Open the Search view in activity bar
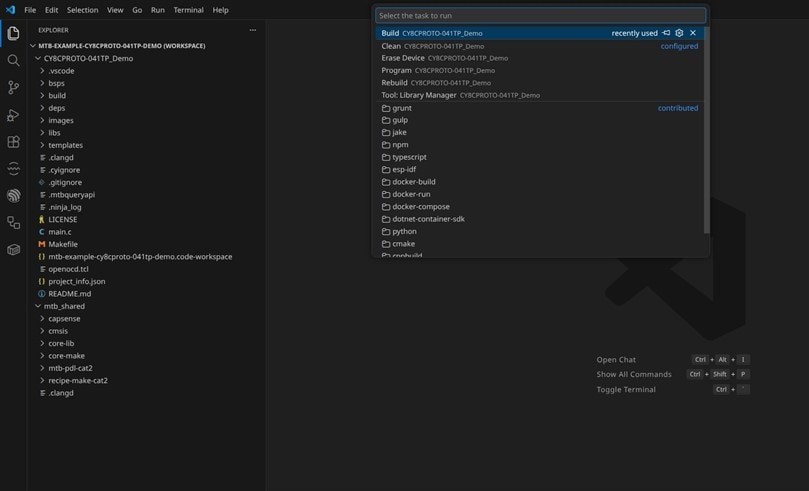809x491 pixels. pyautogui.click(x=13, y=60)
